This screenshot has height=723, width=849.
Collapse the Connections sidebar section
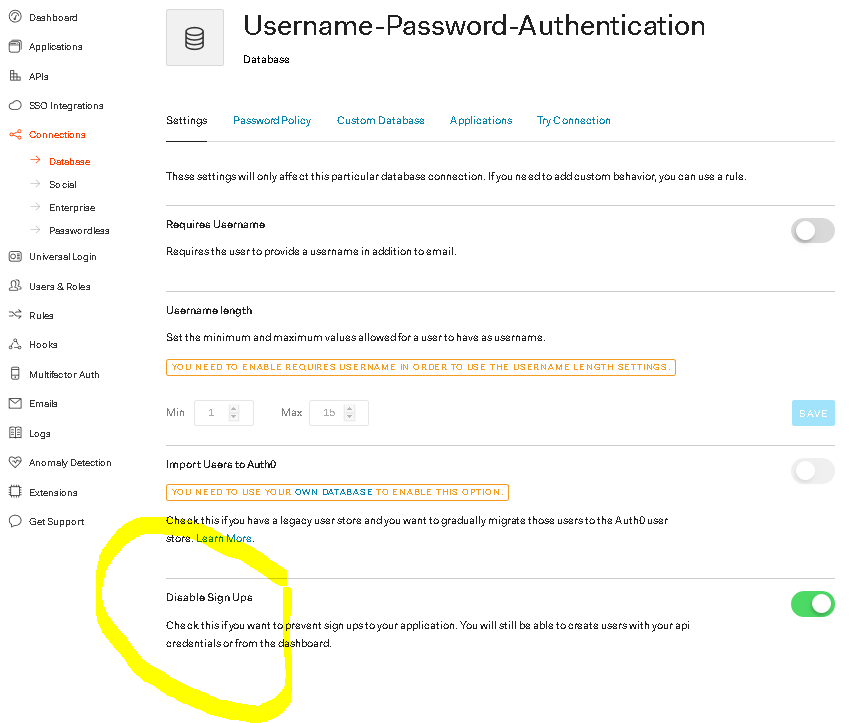pyautogui.click(x=57, y=134)
